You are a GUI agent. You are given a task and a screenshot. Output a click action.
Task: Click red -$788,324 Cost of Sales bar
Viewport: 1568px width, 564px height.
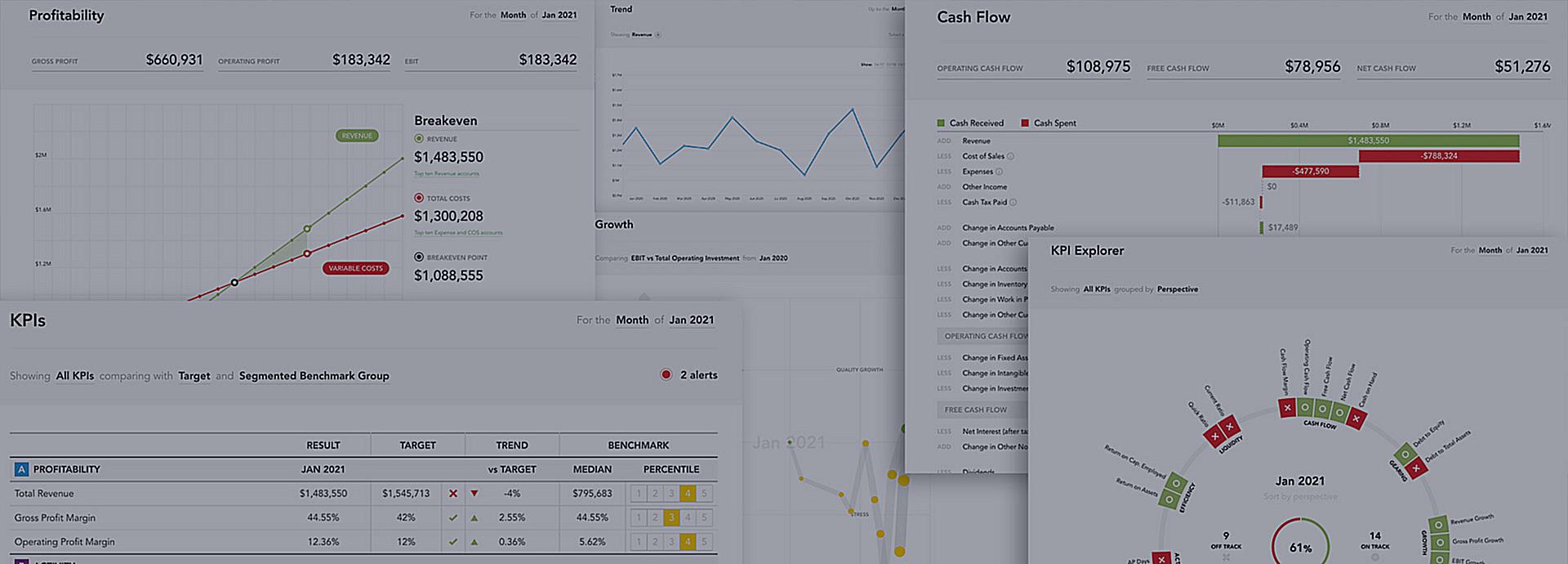click(x=1439, y=156)
